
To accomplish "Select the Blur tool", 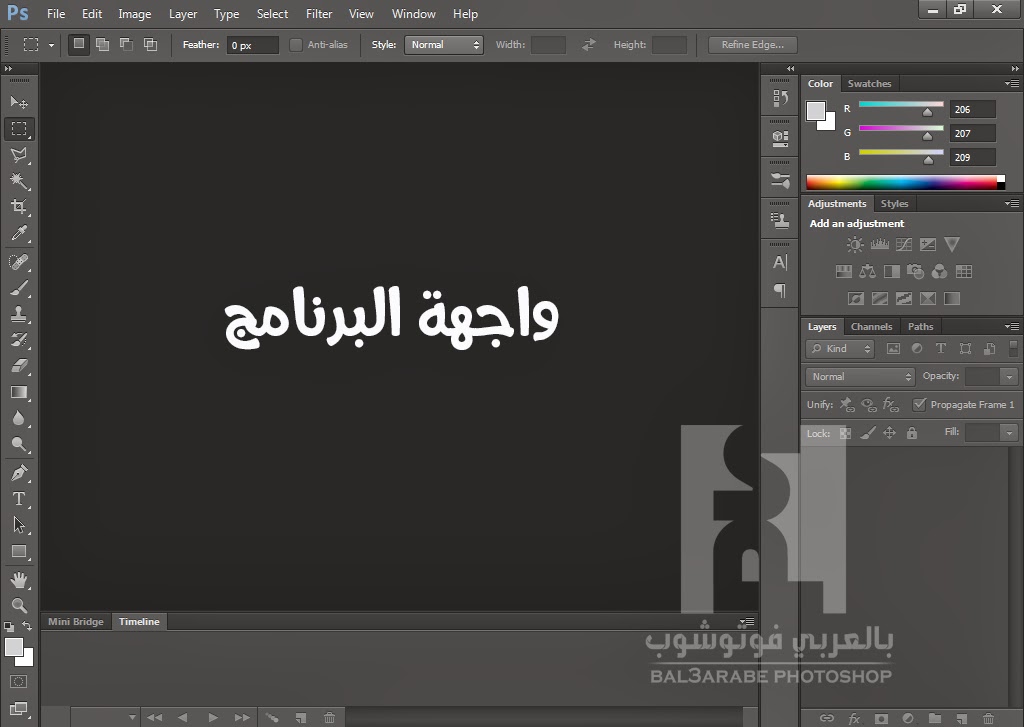I will point(19,418).
